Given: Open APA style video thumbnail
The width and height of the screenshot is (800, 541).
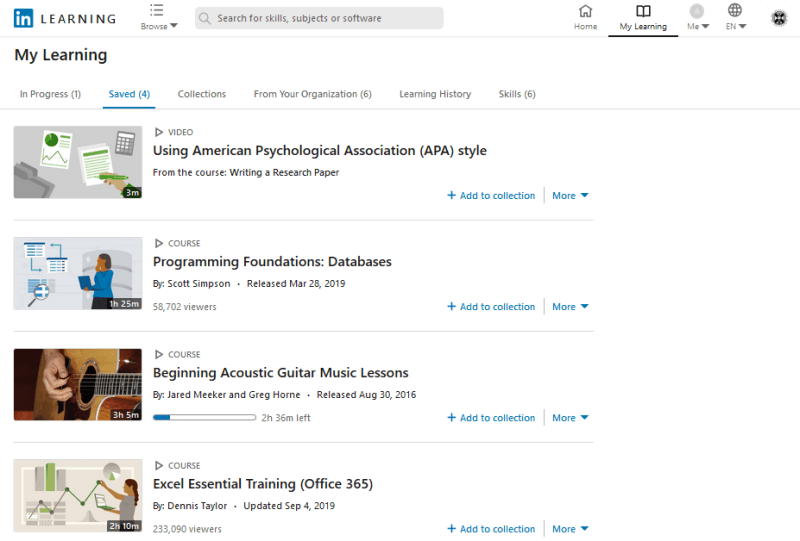Looking at the screenshot, I should (78, 162).
